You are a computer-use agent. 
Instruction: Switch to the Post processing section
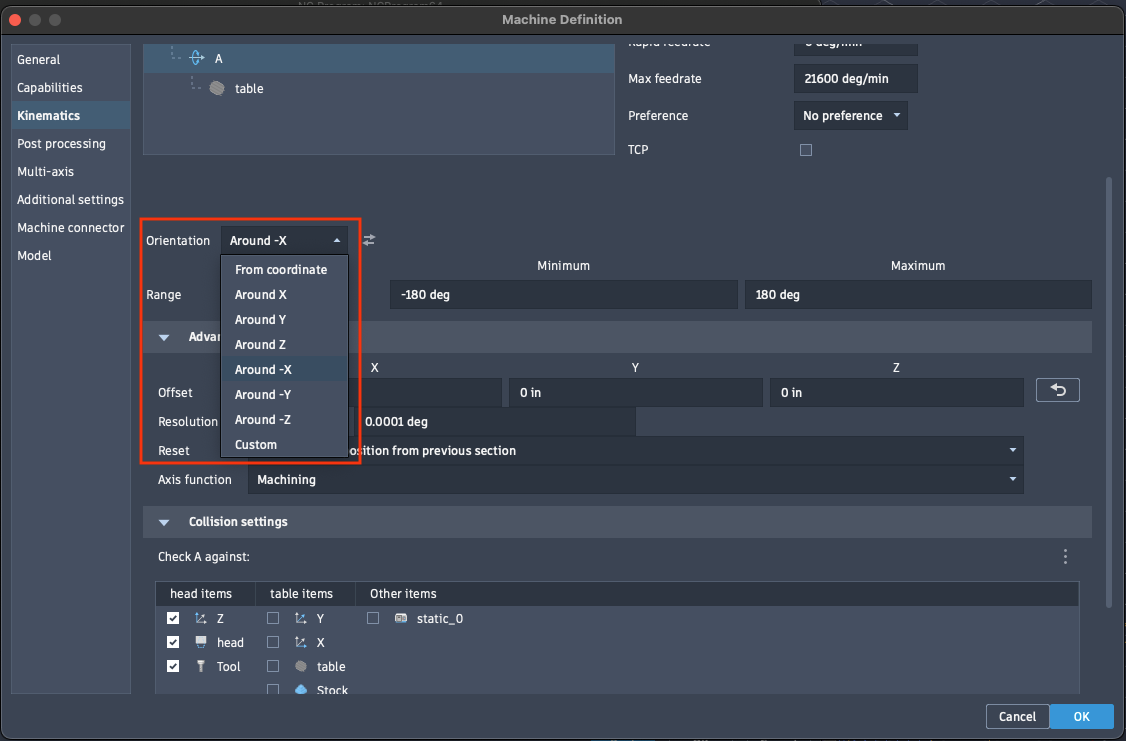click(x=61, y=143)
